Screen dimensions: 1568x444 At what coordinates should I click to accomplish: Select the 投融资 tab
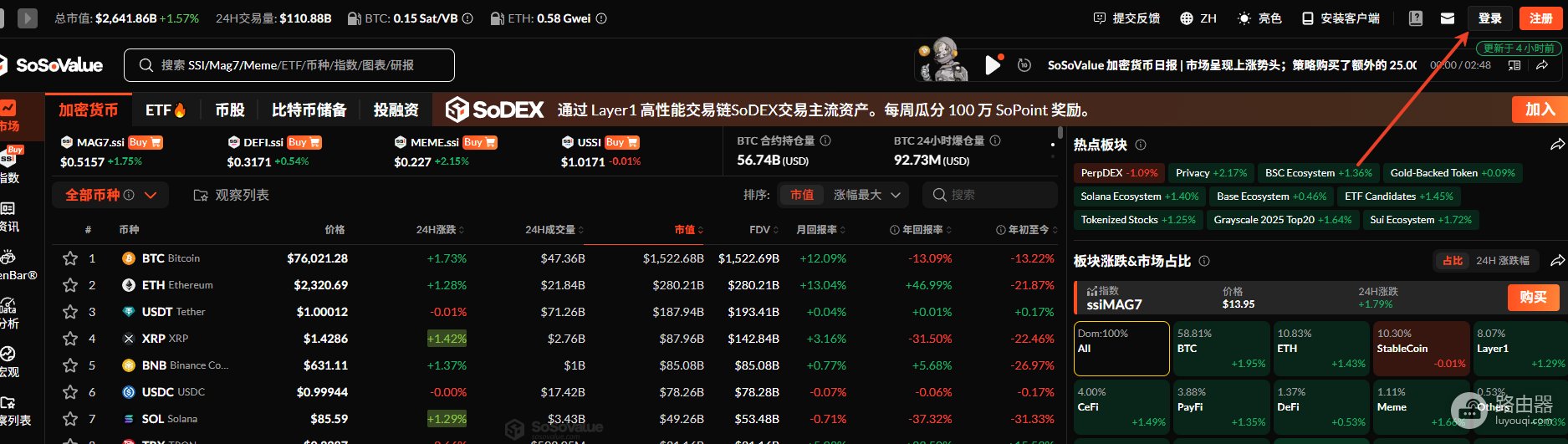[x=396, y=110]
